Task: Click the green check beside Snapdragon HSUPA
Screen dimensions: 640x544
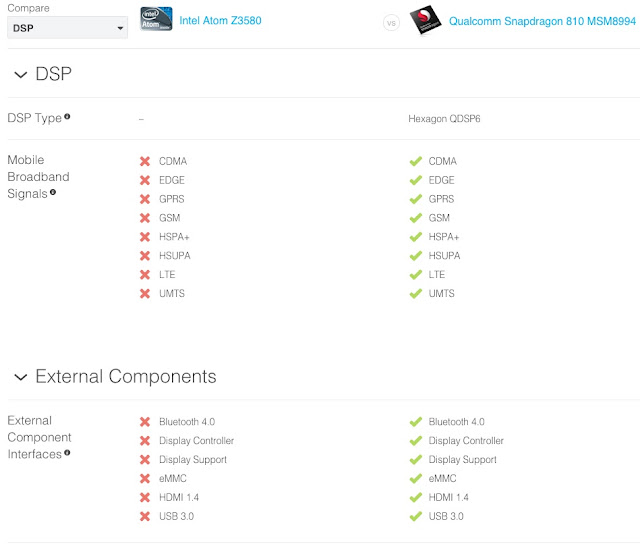Action: click(x=416, y=256)
